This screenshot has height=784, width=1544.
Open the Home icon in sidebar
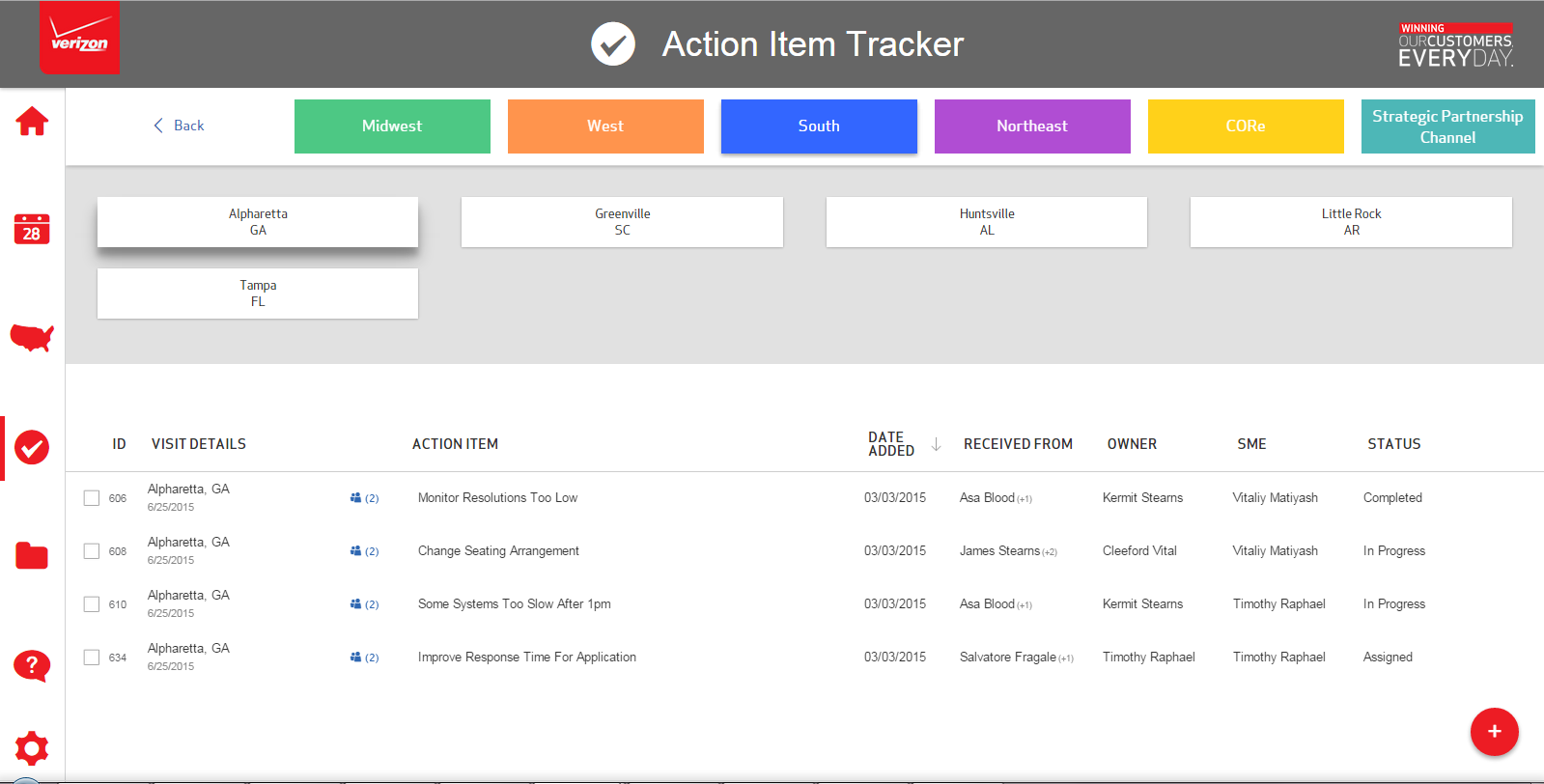click(32, 122)
